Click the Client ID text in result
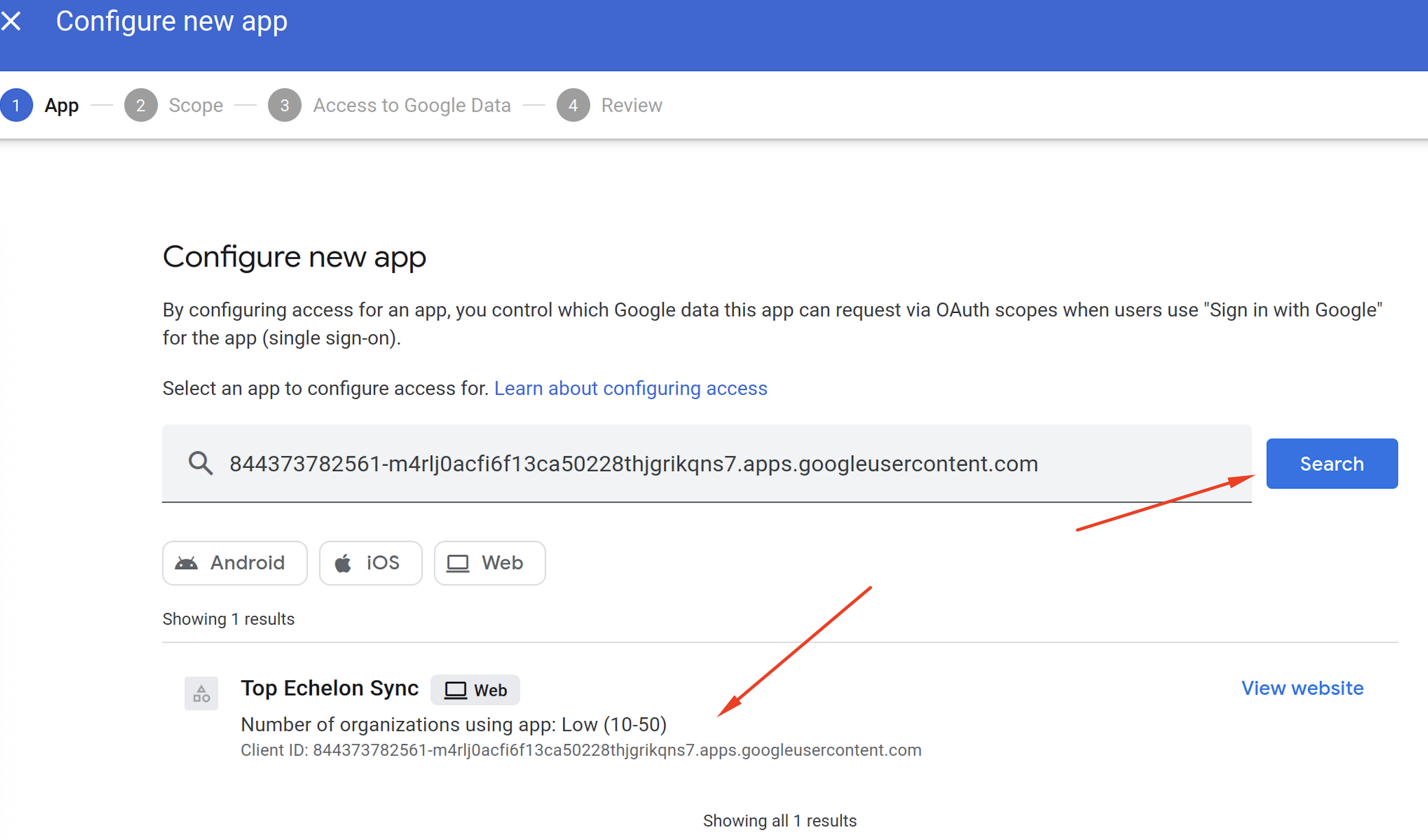The image size is (1428, 840). tap(581, 750)
